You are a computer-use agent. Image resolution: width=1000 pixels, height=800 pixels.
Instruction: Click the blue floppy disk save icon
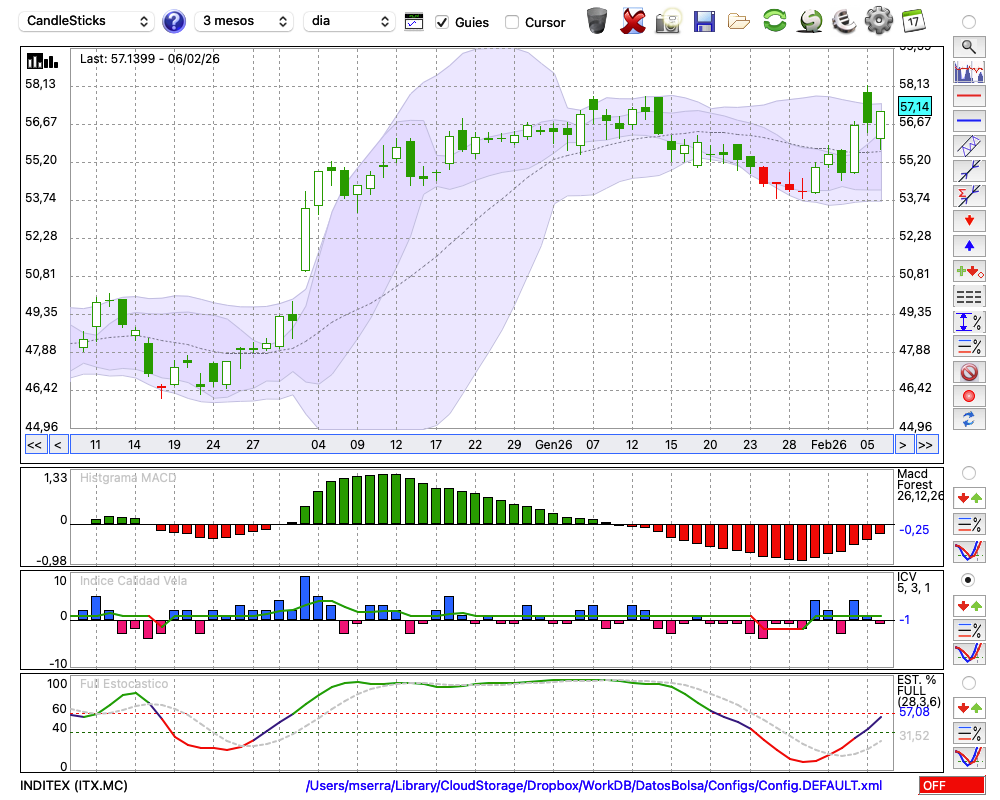(704, 21)
